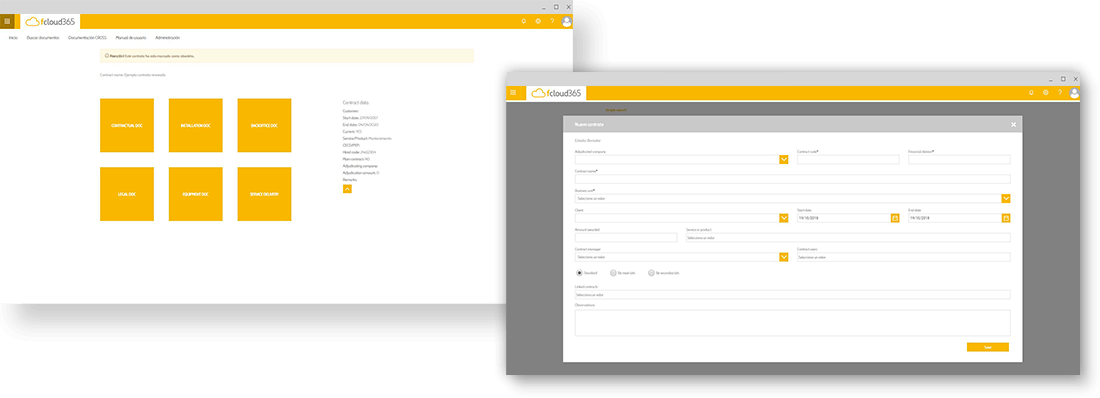The width and height of the screenshot is (1100, 398).
Task: Open help question mark in front window
Action: click(x=1060, y=93)
